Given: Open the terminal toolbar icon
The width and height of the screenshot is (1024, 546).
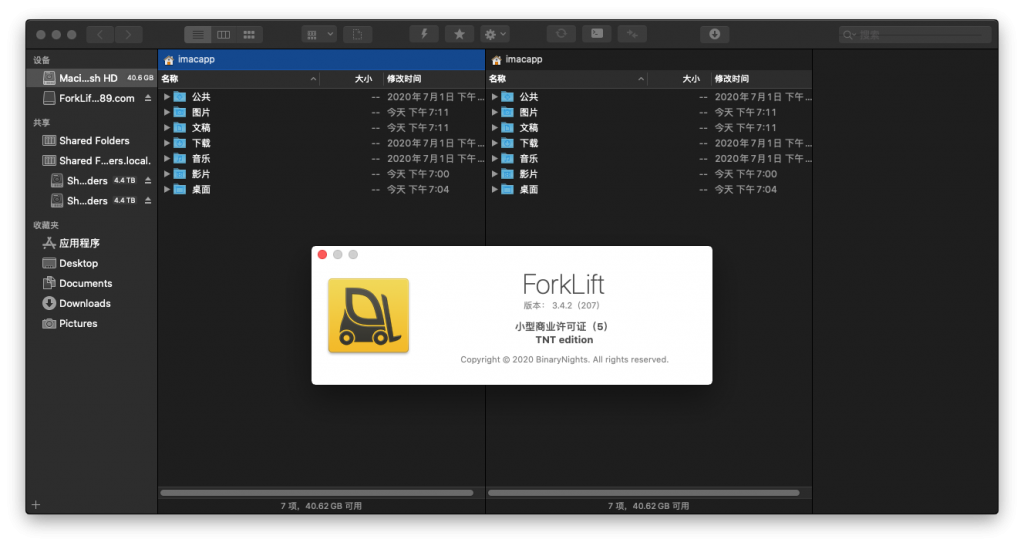Looking at the screenshot, I should (x=597, y=34).
